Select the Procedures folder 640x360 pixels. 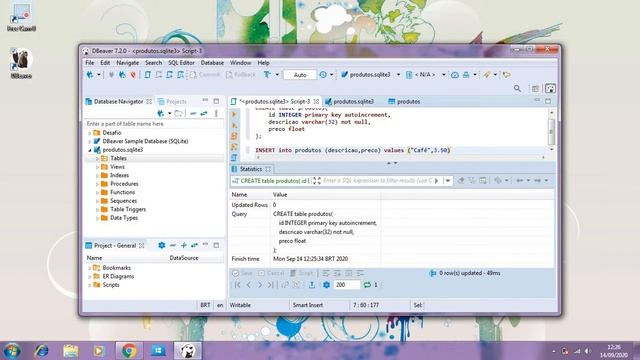coord(124,184)
